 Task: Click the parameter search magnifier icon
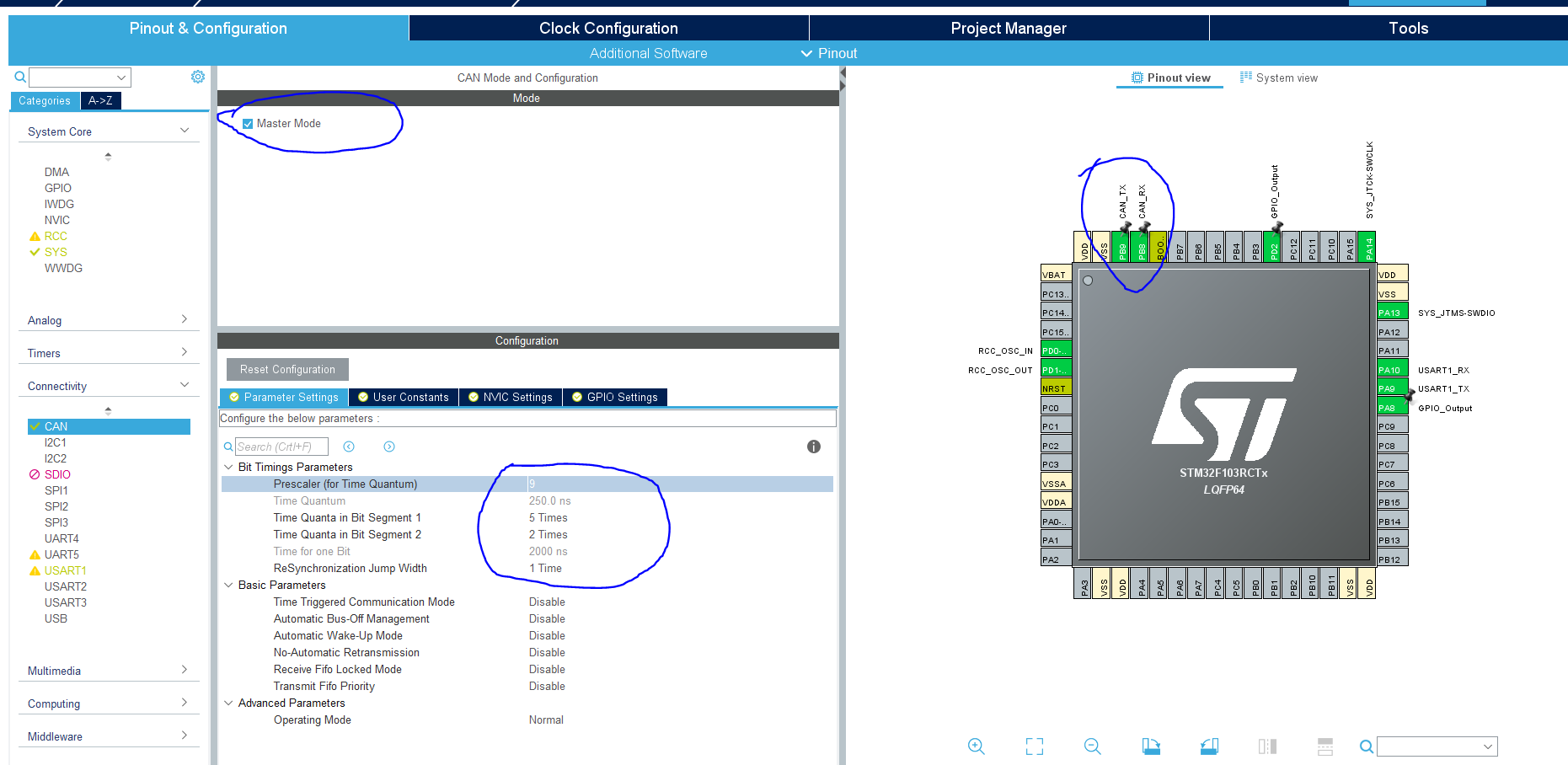click(x=228, y=447)
